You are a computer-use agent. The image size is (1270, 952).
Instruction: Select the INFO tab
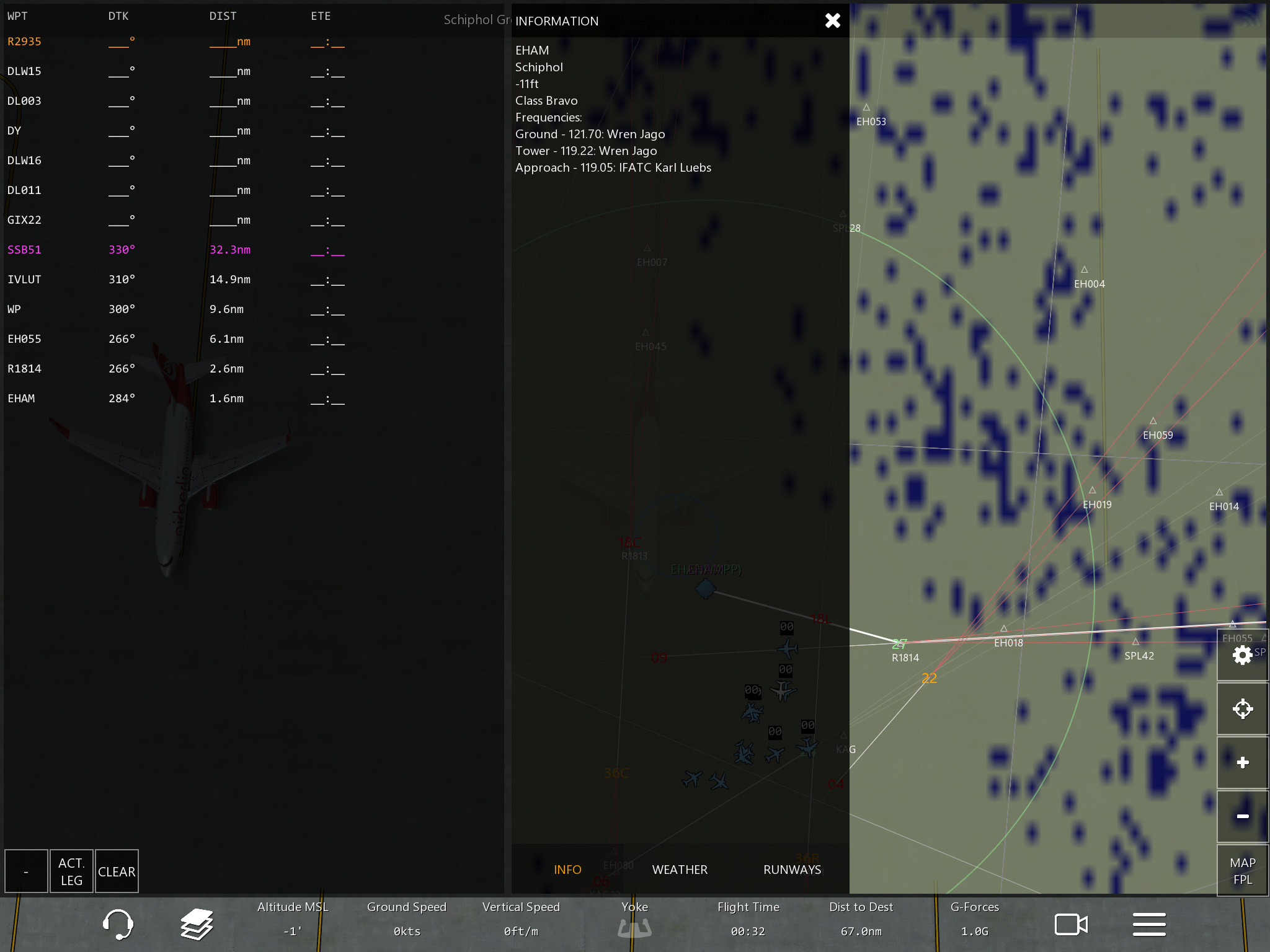tap(567, 870)
